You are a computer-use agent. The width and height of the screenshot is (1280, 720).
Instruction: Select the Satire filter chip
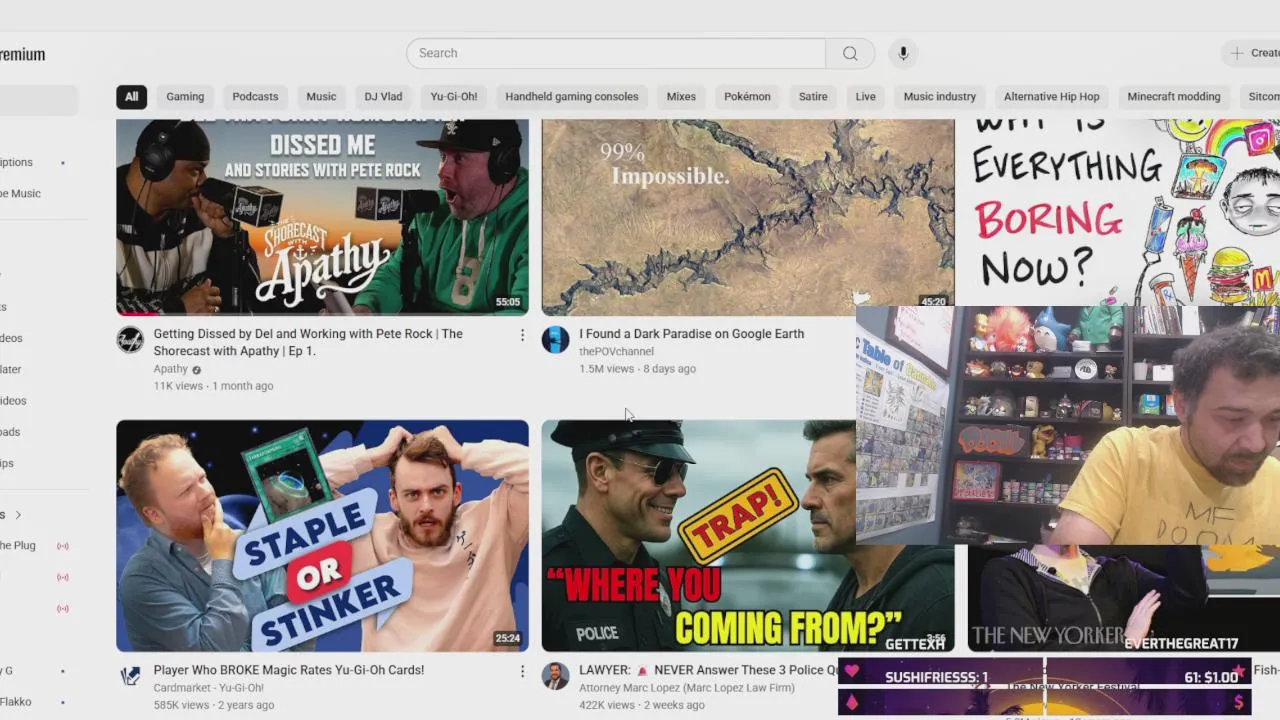(813, 97)
